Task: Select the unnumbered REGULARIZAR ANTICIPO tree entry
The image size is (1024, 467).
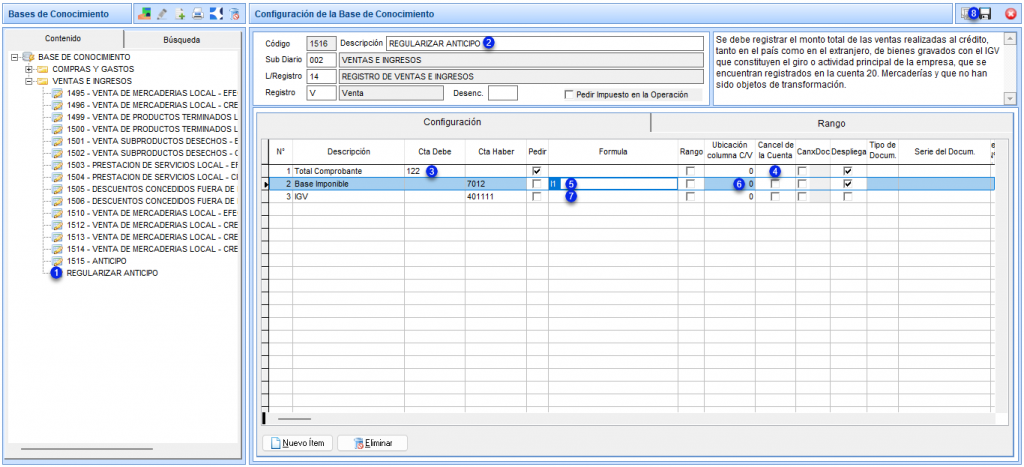Action: click(x=112, y=272)
